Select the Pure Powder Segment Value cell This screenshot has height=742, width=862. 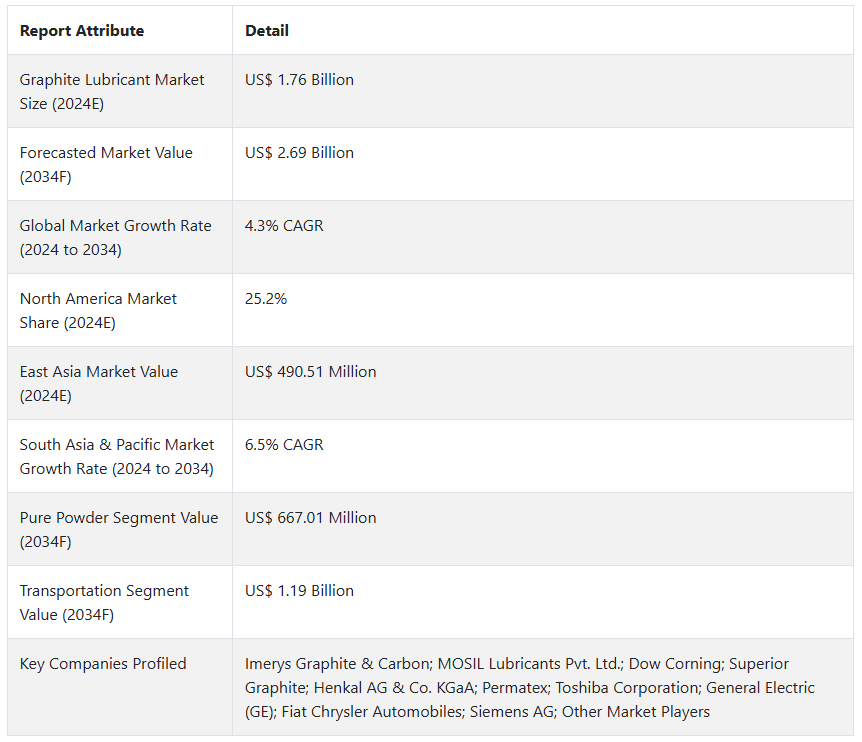tap(119, 530)
